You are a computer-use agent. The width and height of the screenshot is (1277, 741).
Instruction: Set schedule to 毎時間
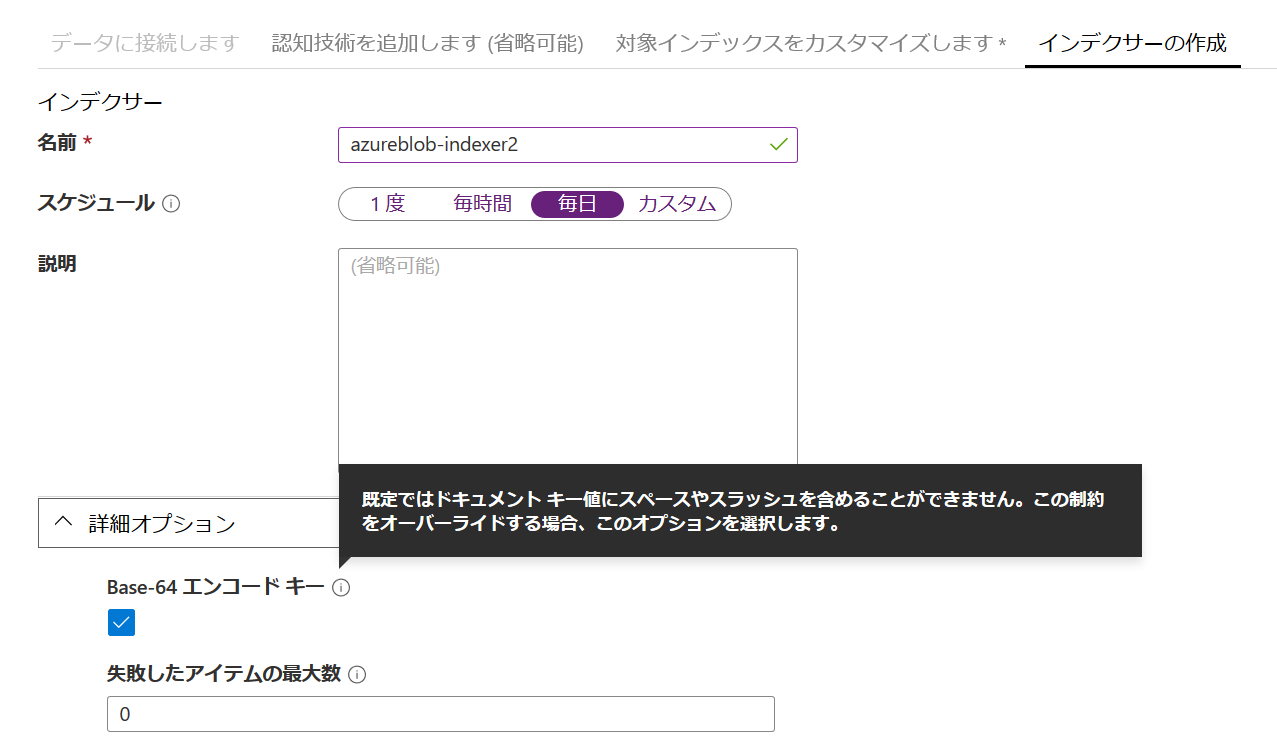[x=482, y=204]
